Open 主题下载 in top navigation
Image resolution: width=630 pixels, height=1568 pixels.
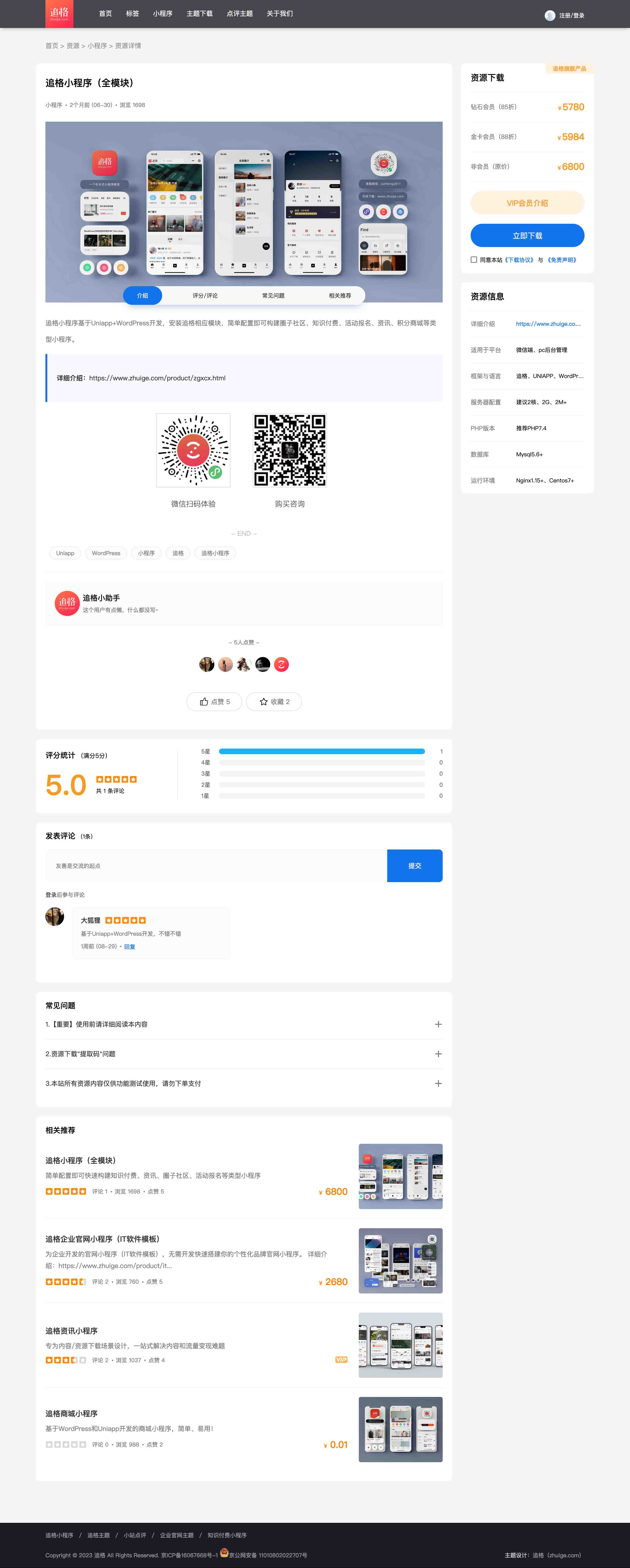(200, 13)
